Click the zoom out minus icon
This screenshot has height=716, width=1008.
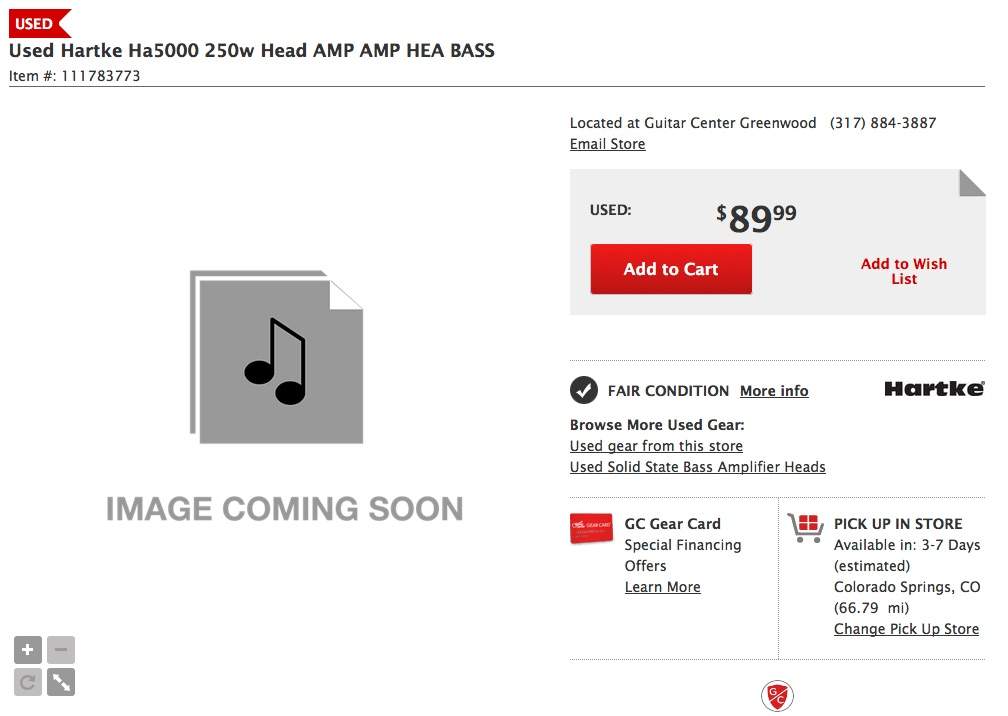point(61,650)
